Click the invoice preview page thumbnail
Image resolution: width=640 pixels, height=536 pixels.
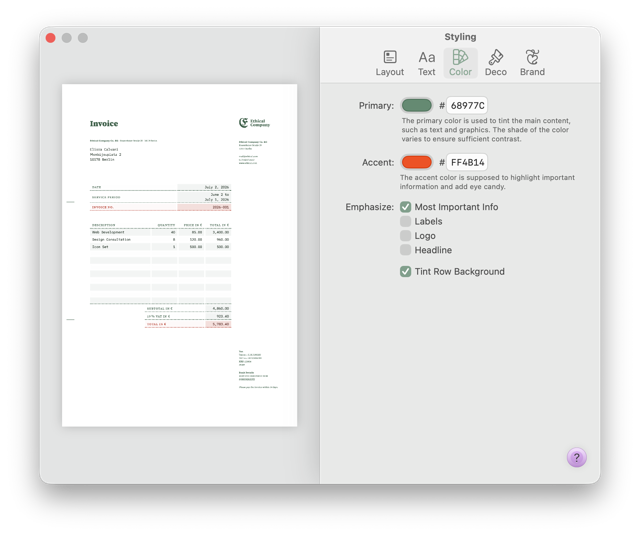point(180,256)
